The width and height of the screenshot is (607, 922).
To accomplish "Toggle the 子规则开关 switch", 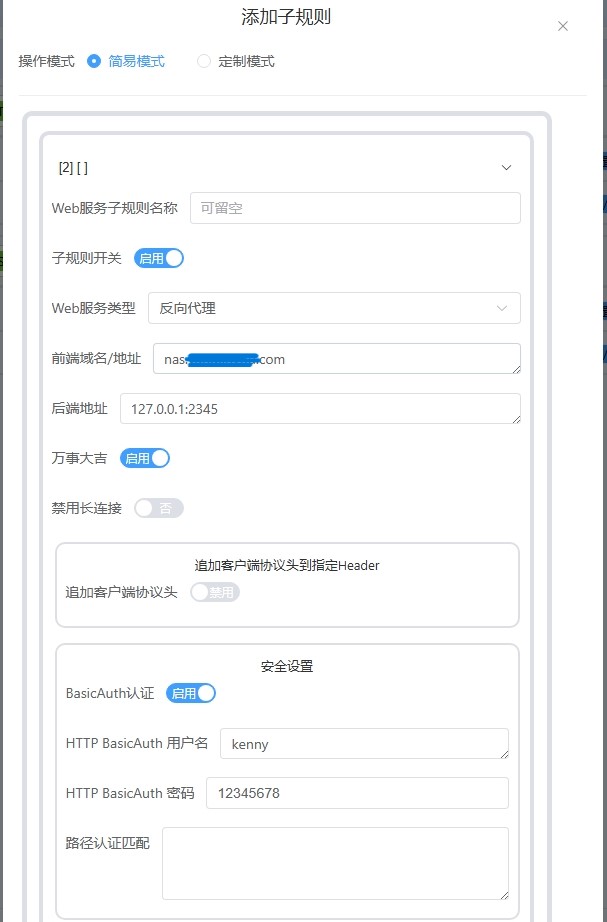I will (x=159, y=258).
